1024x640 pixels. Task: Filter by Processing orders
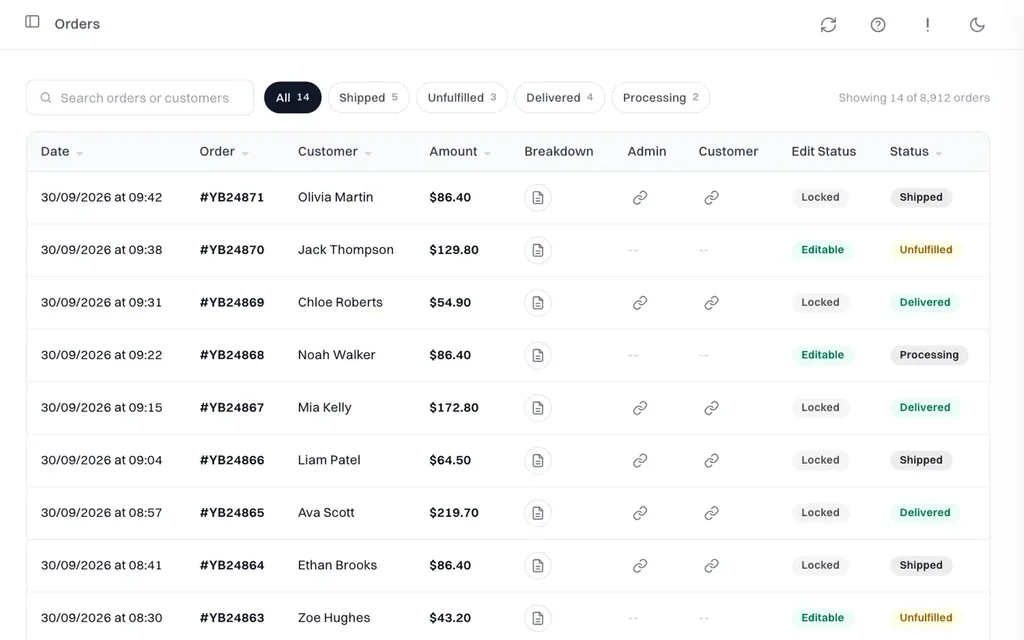(x=660, y=97)
